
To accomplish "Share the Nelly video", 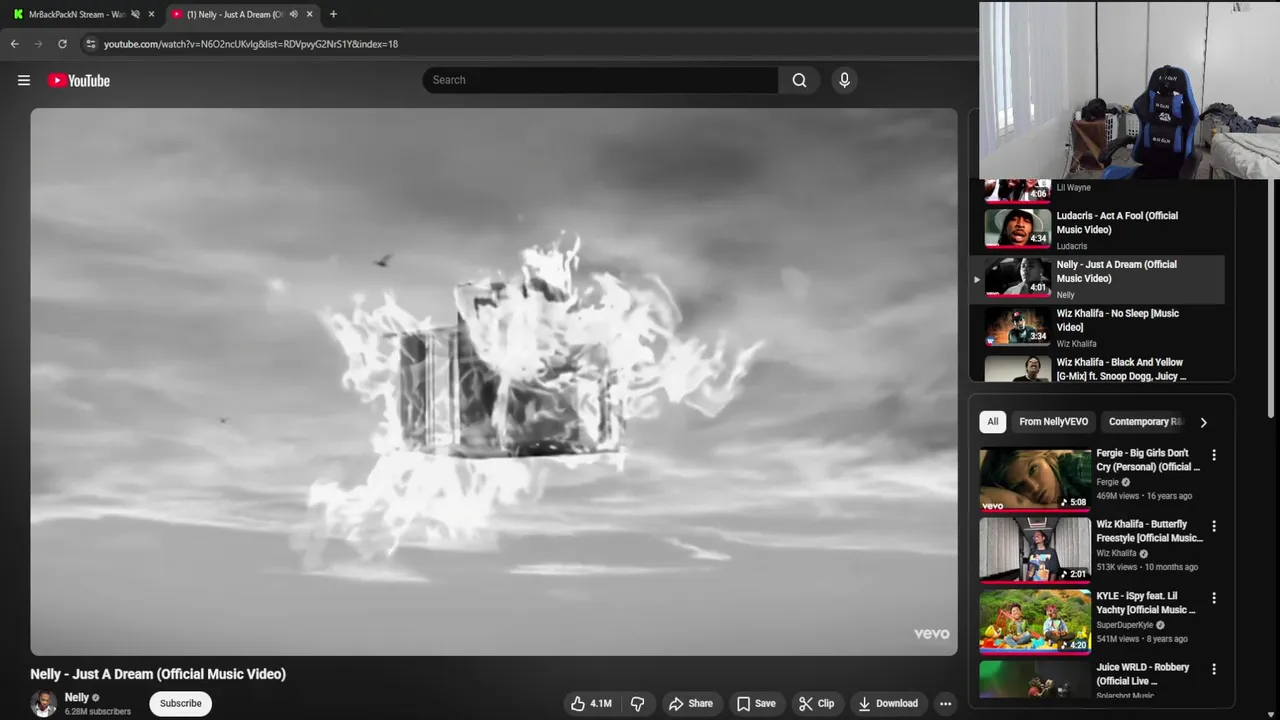I will [691, 703].
